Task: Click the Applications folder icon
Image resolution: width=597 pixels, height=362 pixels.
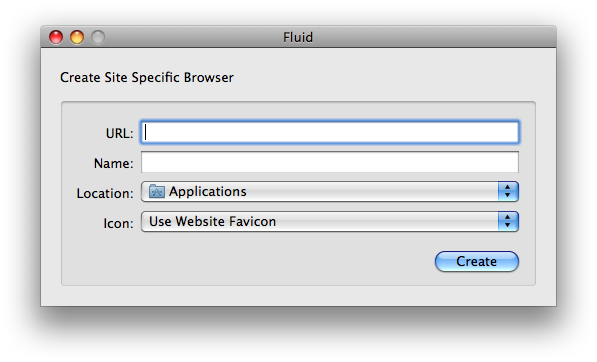Action: point(156,191)
